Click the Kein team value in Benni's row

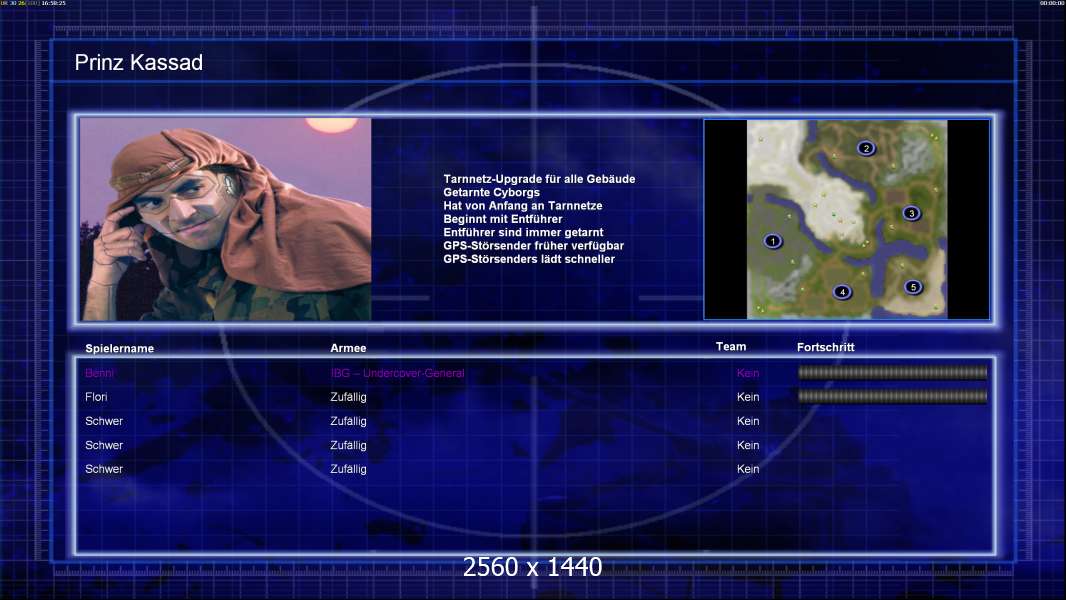(x=748, y=373)
